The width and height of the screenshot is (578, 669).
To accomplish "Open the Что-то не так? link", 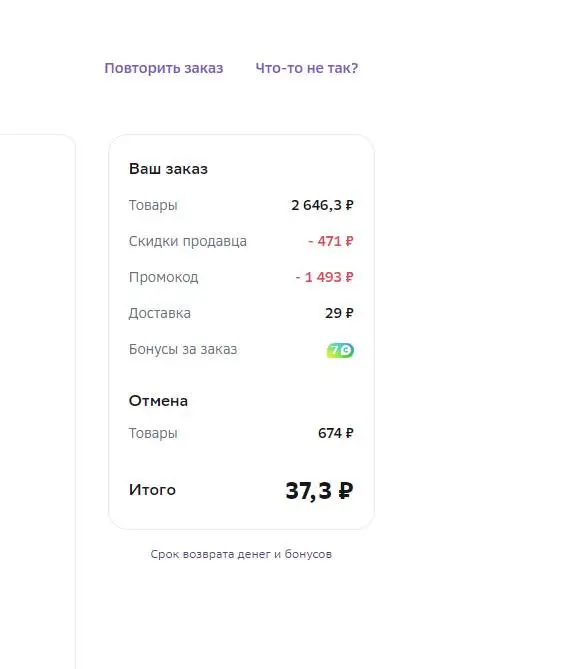I will click(x=307, y=68).
